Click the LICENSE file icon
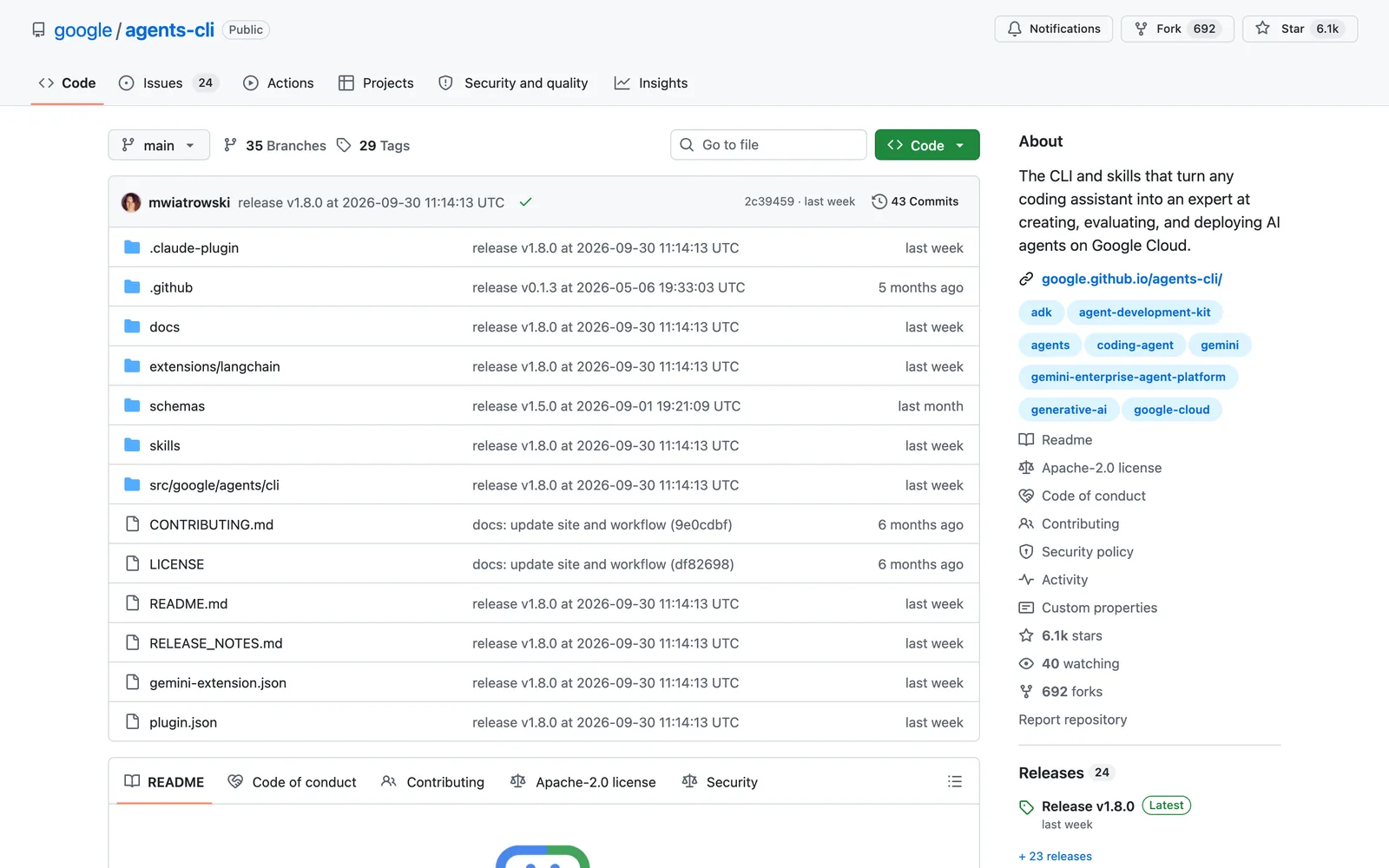1389x868 pixels. point(132,563)
